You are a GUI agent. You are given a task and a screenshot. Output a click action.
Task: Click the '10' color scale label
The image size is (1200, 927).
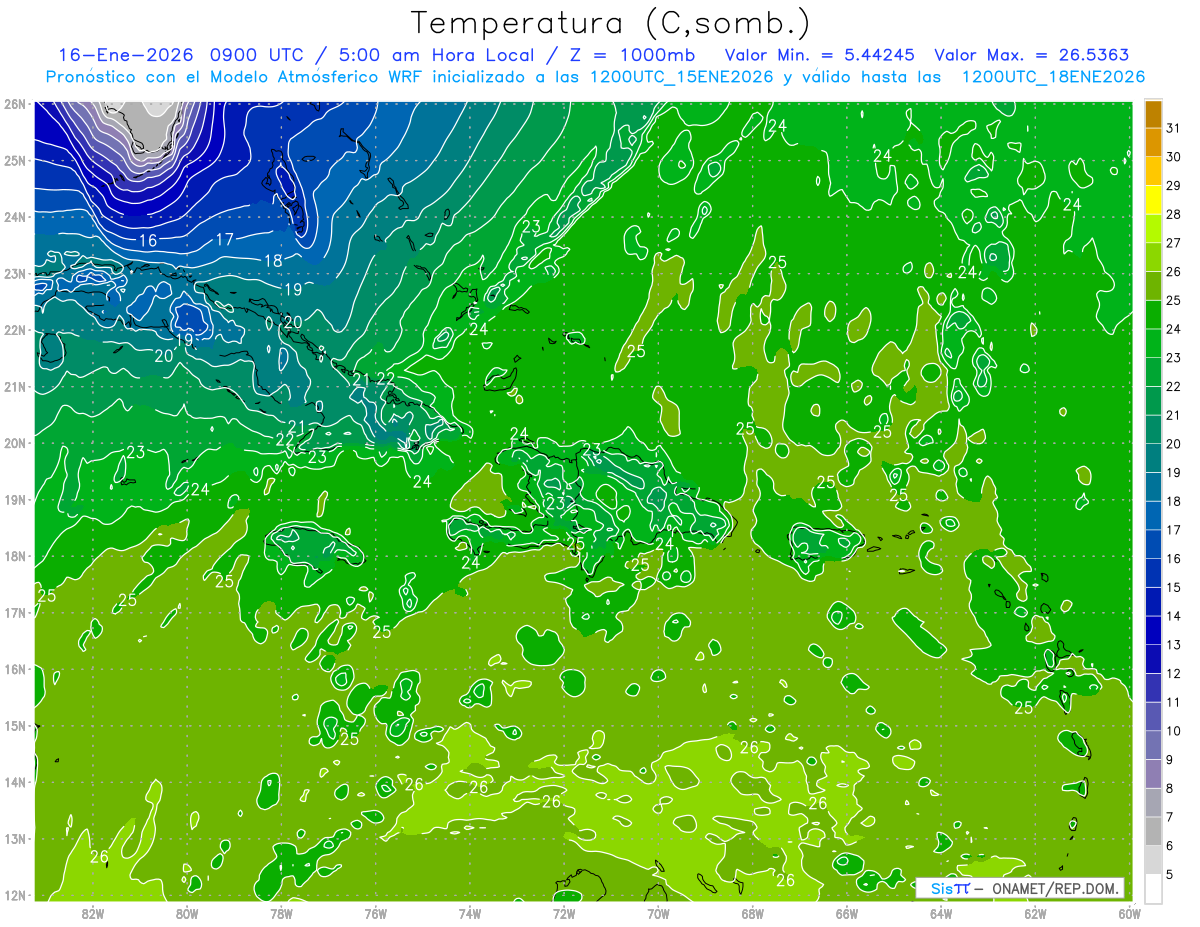[1173, 731]
